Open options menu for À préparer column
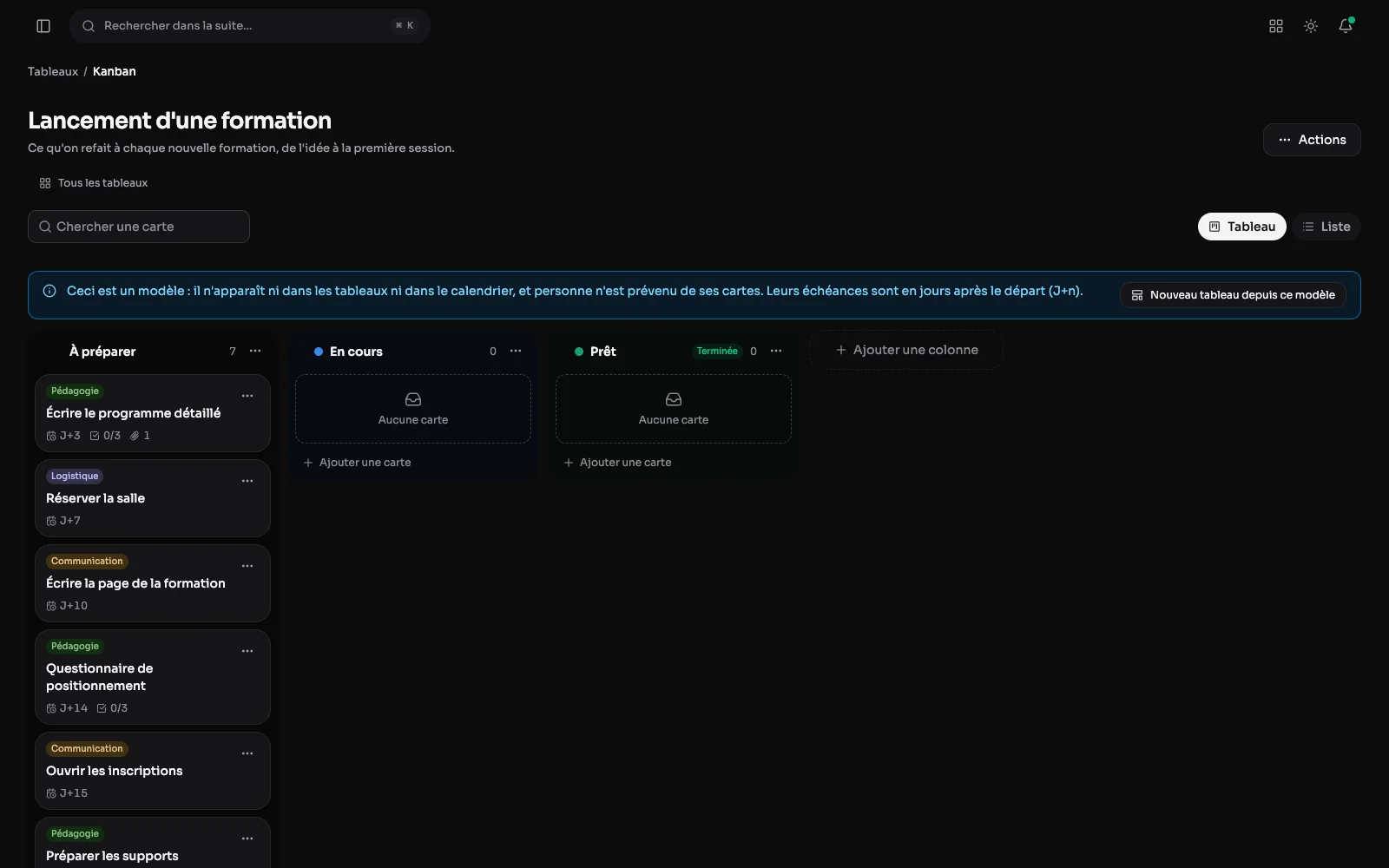 coord(255,351)
